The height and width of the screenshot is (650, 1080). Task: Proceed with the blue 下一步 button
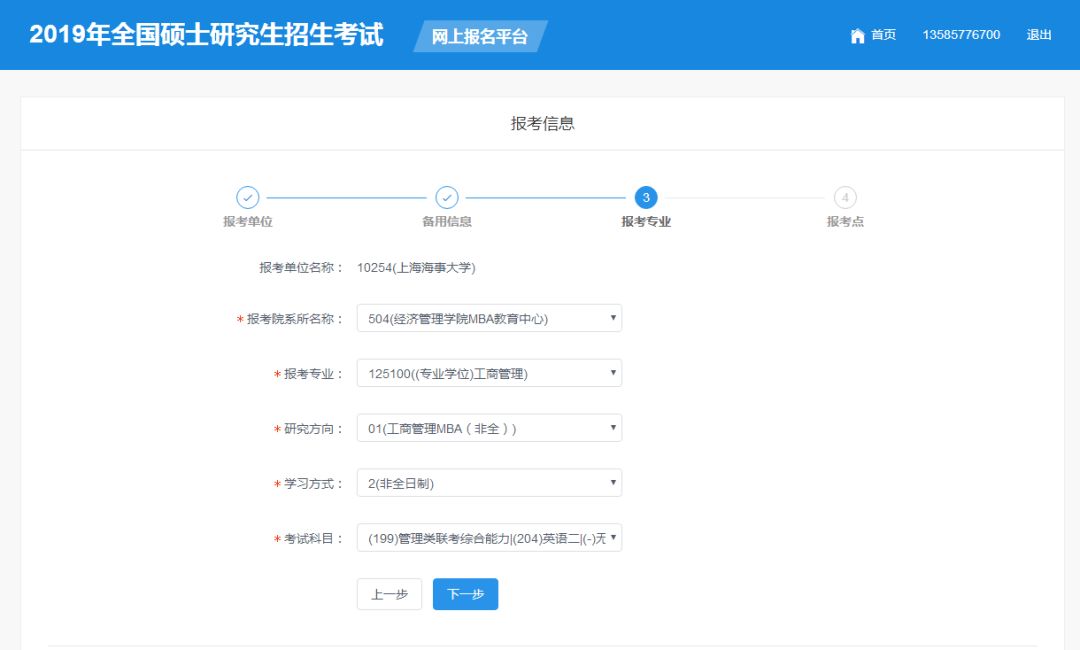[x=465, y=594]
